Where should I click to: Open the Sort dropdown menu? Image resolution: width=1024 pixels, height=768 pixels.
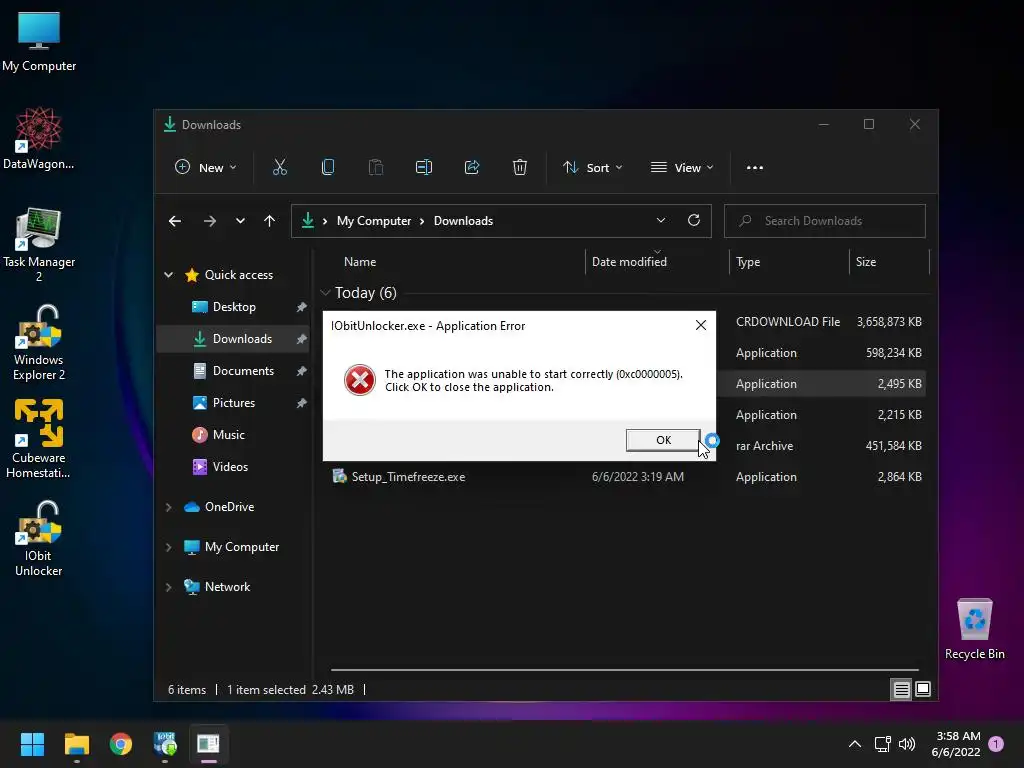(593, 168)
